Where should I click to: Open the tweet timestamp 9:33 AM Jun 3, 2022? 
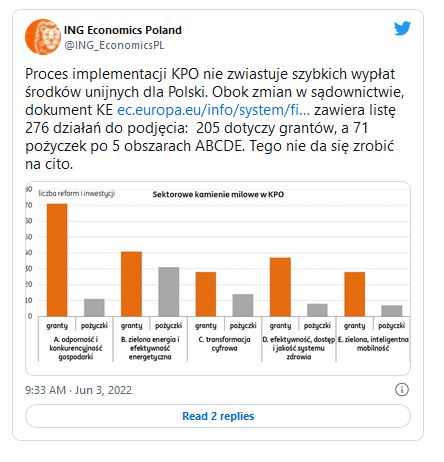click(79, 390)
